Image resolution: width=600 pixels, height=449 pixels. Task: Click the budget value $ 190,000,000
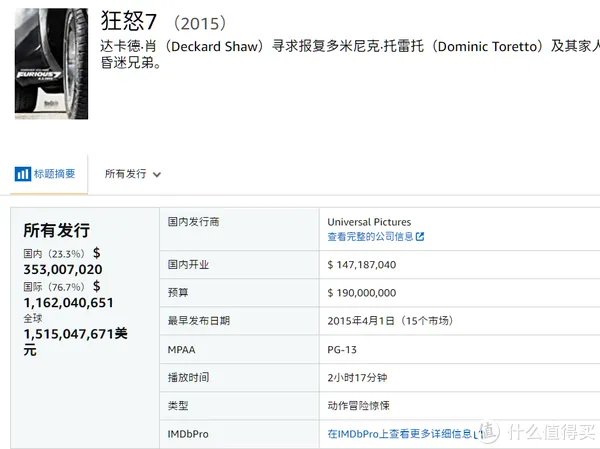click(x=362, y=293)
